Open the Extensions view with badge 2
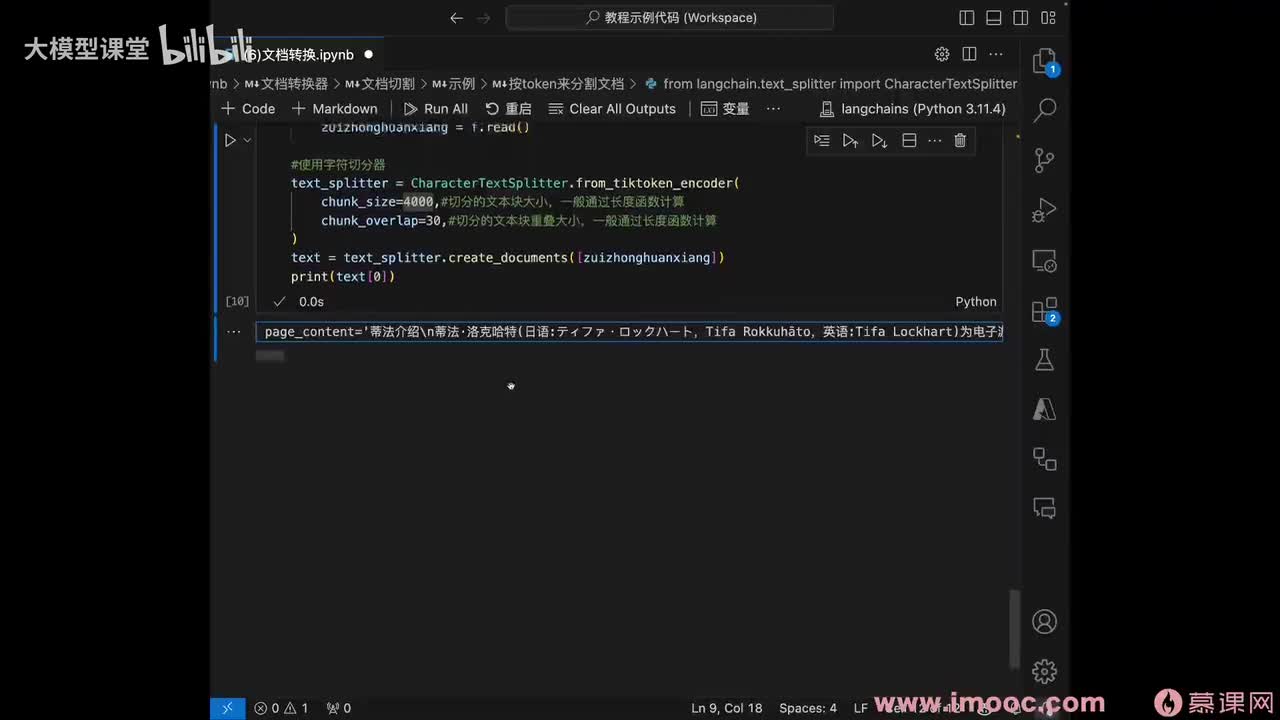The height and width of the screenshot is (720, 1280). click(x=1044, y=310)
